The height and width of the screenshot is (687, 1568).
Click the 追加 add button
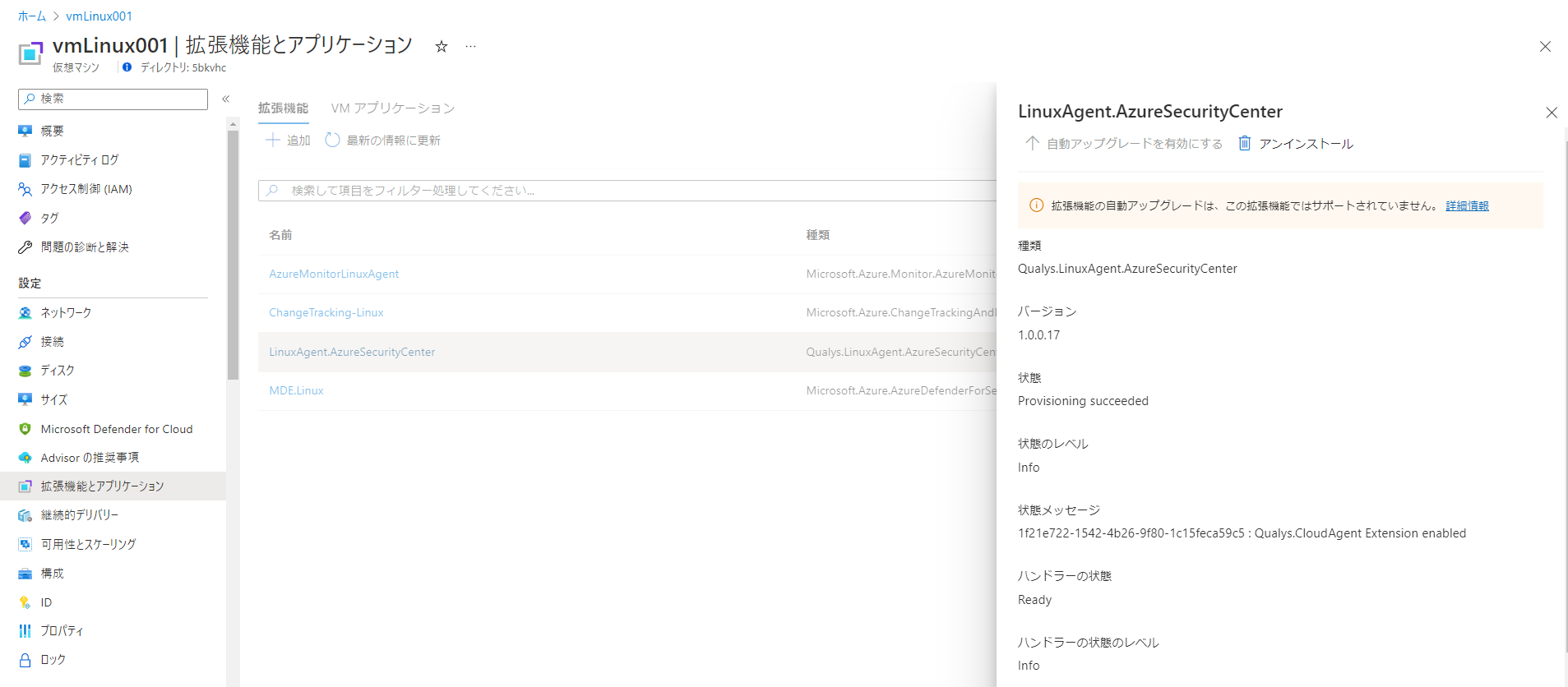(x=288, y=141)
